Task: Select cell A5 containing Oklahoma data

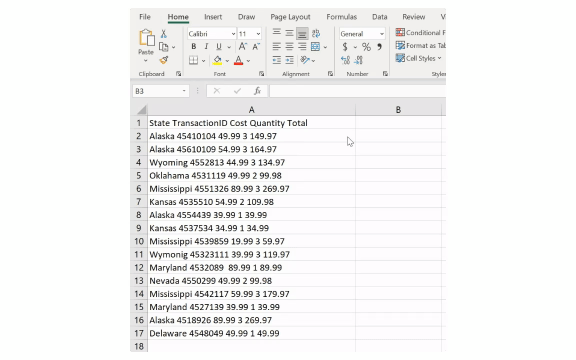Action: pyautogui.click(x=251, y=176)
